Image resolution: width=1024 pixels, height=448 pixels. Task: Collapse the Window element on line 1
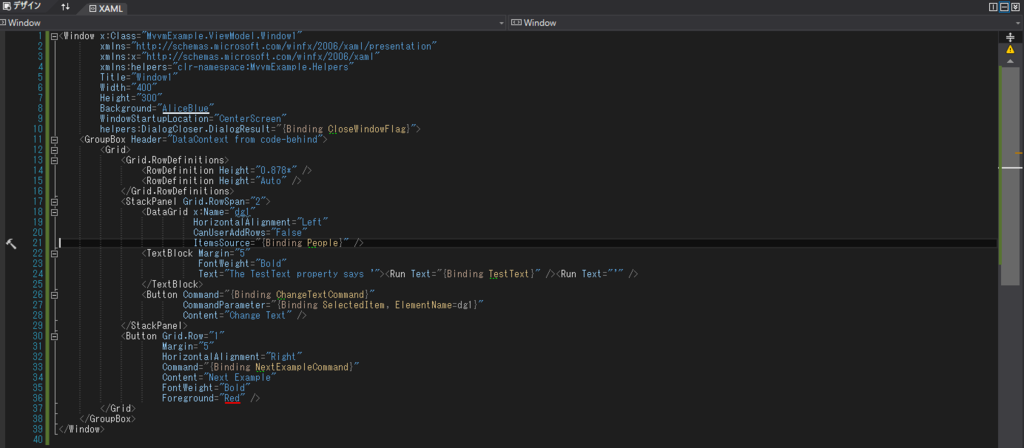coord(54,36)
